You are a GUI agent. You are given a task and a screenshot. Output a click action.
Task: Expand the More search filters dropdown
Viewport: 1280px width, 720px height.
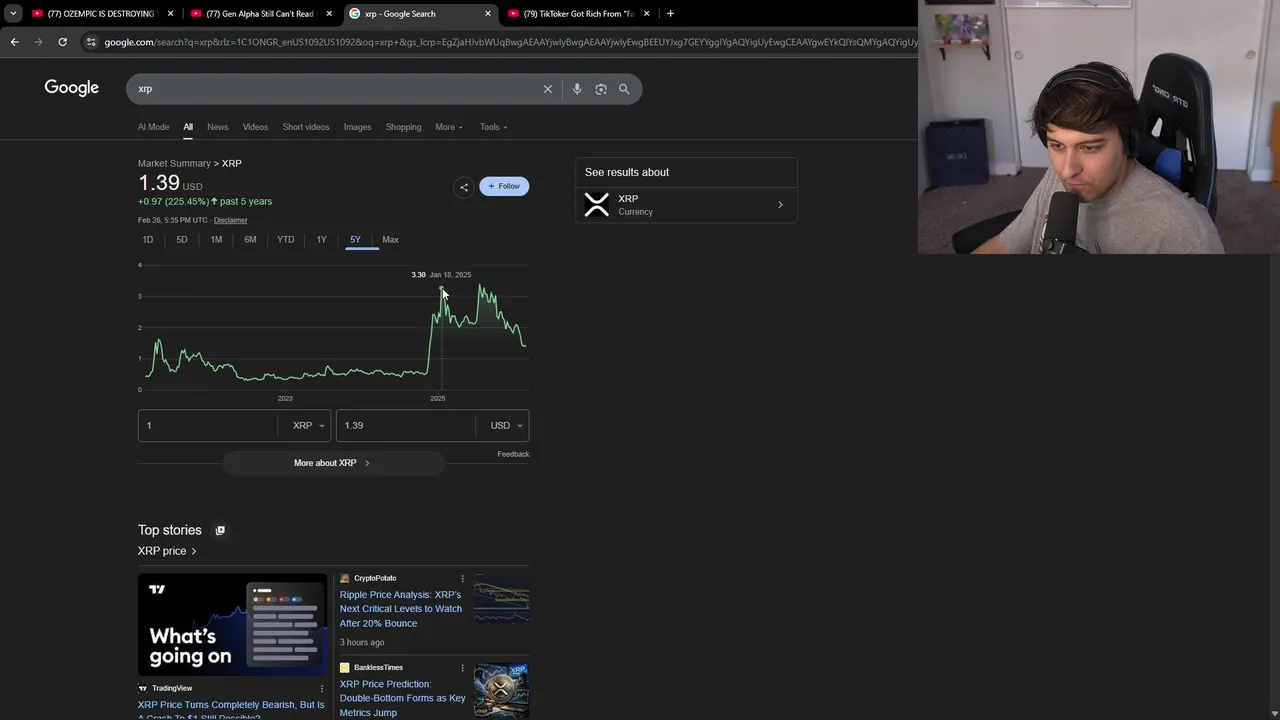pos(449,127)
